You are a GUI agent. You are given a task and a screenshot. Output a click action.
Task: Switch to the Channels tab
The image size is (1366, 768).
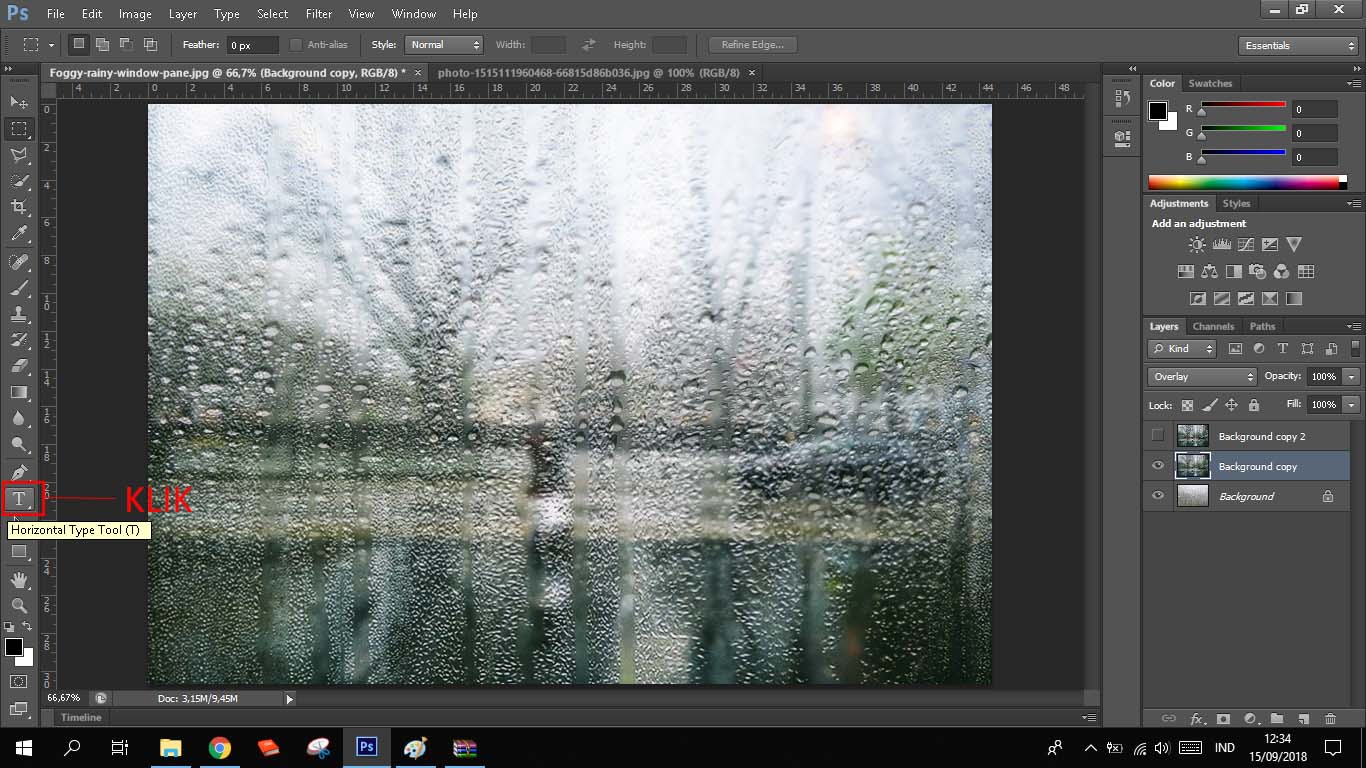tap(1213, 327)
